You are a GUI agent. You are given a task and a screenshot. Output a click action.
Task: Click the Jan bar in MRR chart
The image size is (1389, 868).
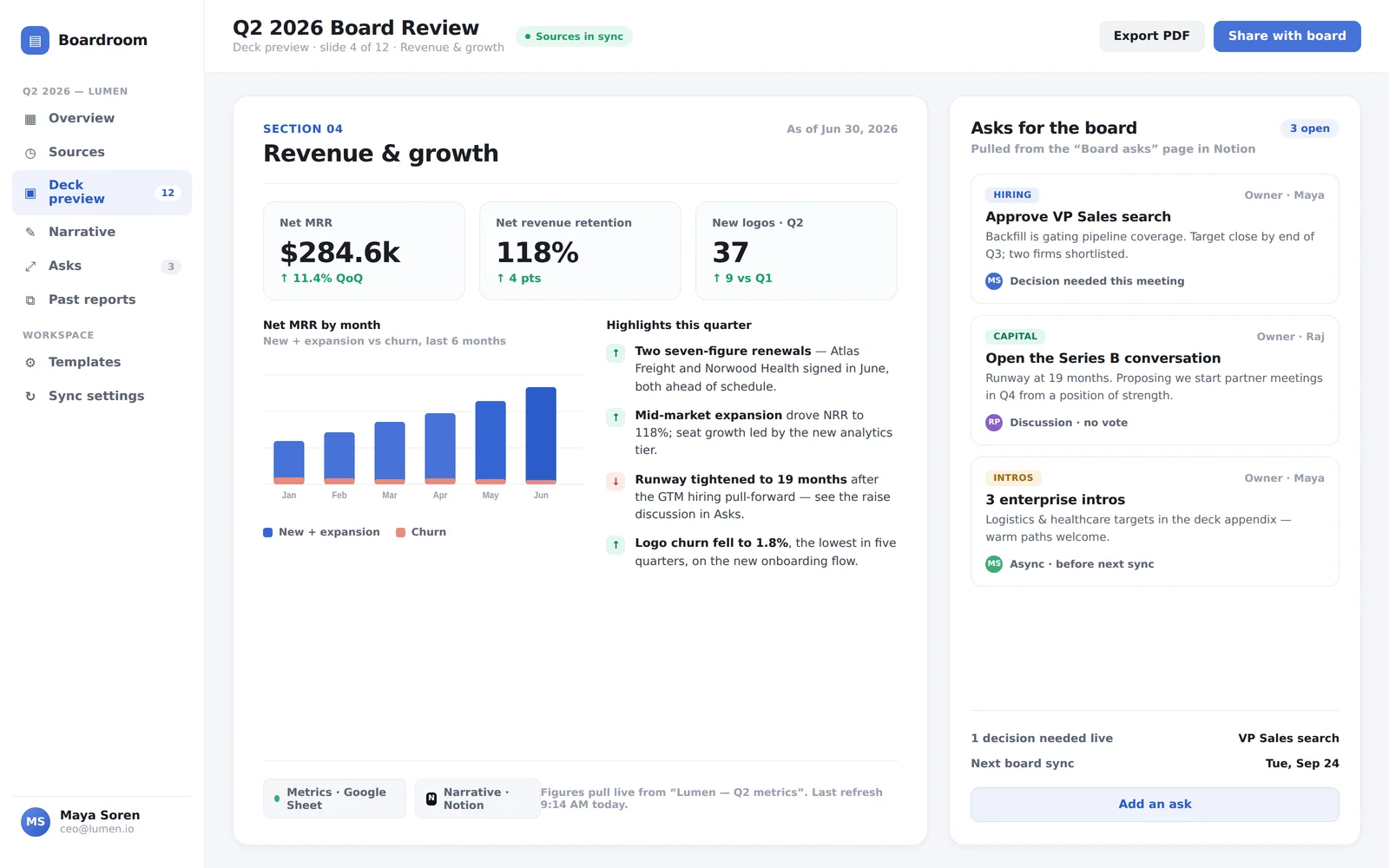289,463
